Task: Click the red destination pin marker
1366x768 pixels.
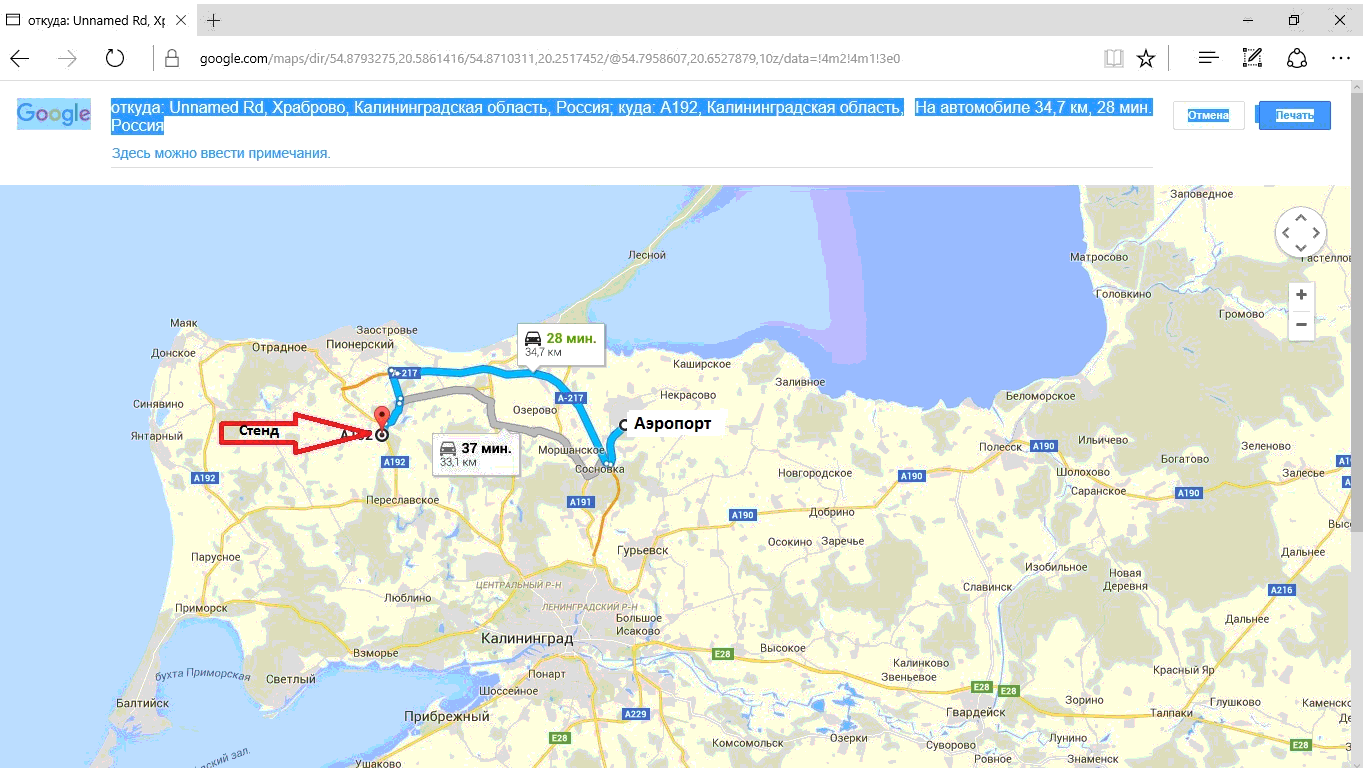Action: tap(381, 418)
